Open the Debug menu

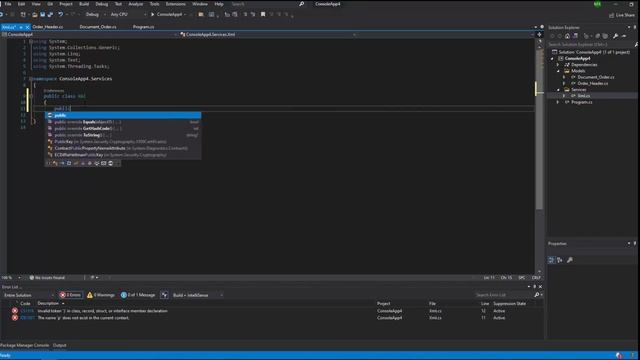[102, 4]
